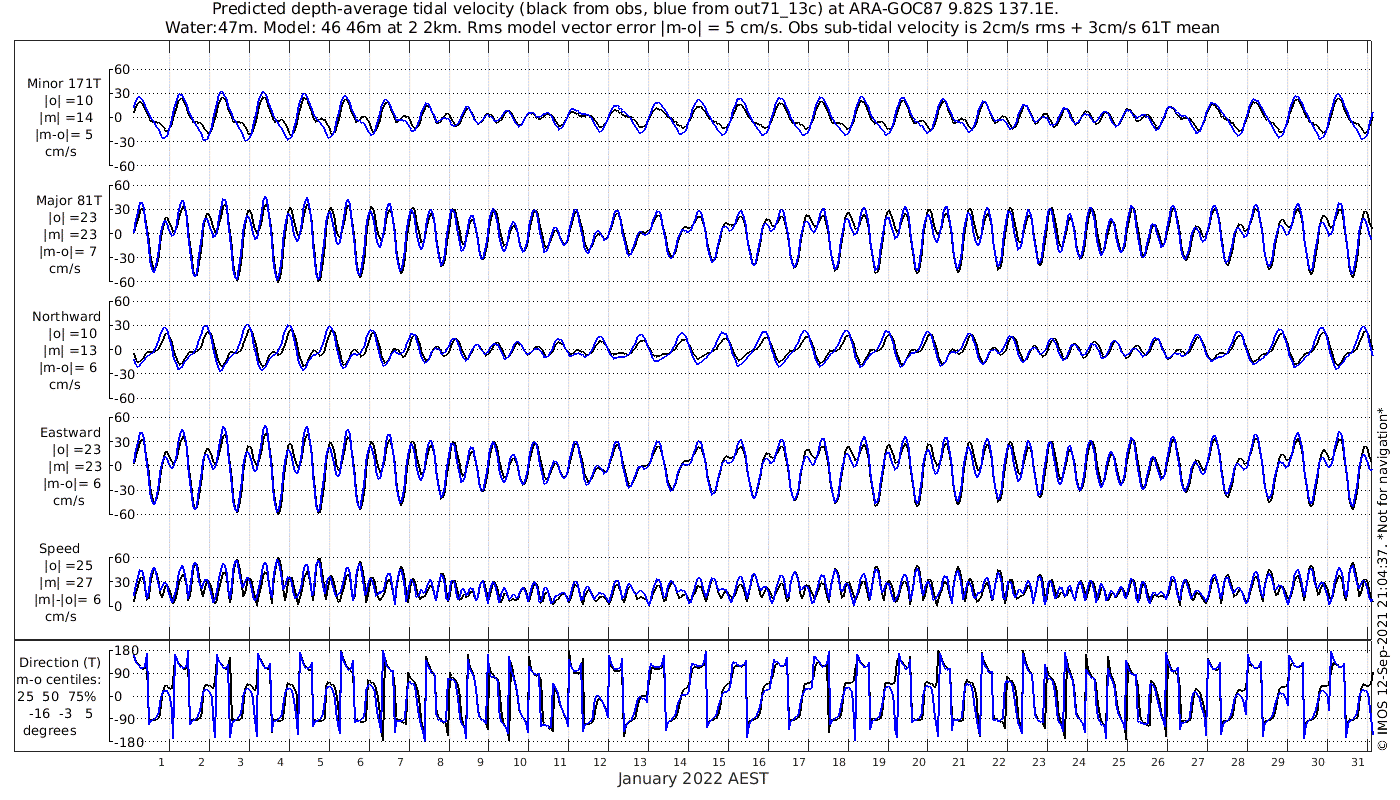Select the "-16 -3 5" centile values
This screenshot has width=1400, height=800.
coord(60,713)
